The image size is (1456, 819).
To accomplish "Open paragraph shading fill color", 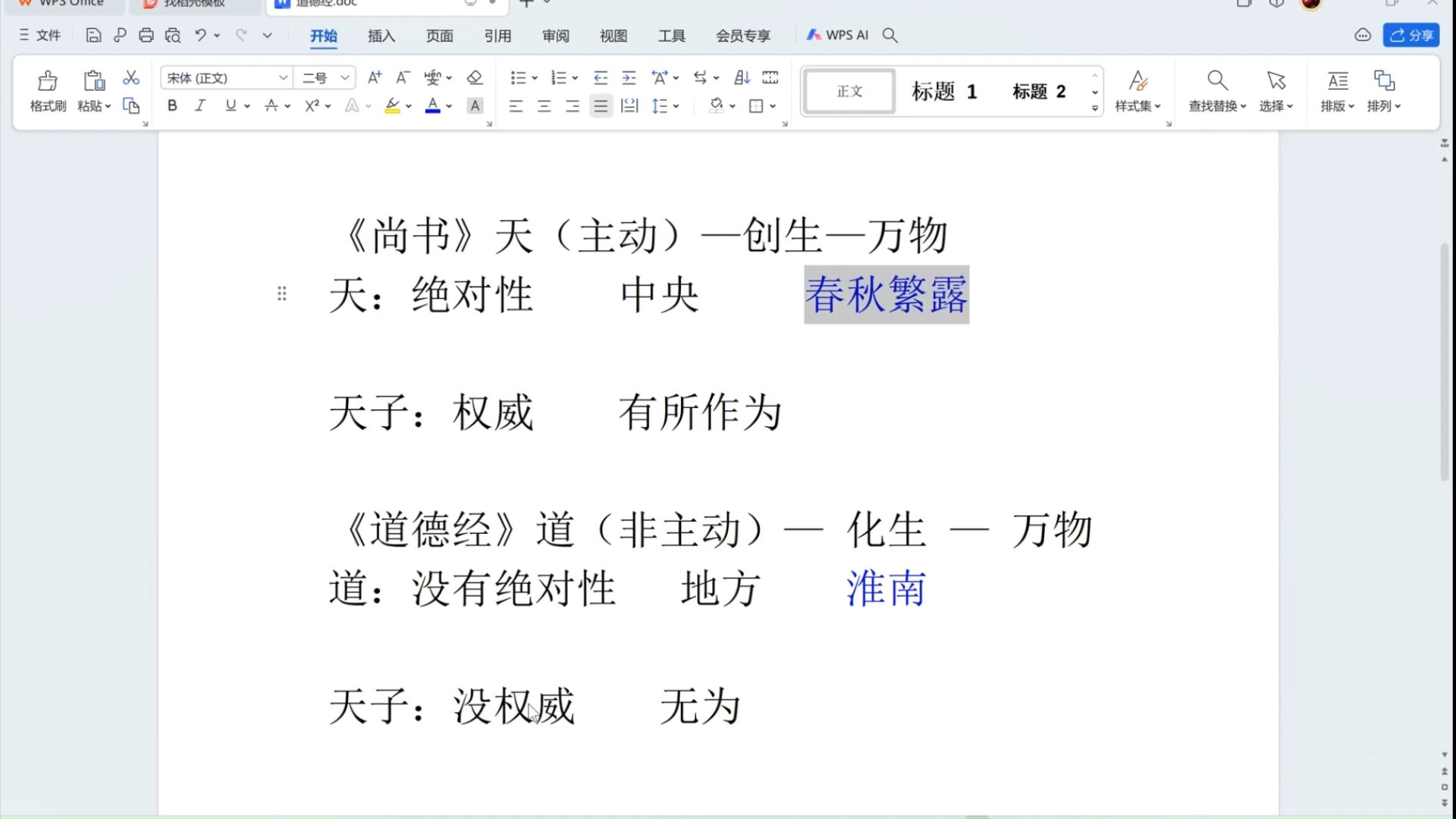I will coord(716,106).
